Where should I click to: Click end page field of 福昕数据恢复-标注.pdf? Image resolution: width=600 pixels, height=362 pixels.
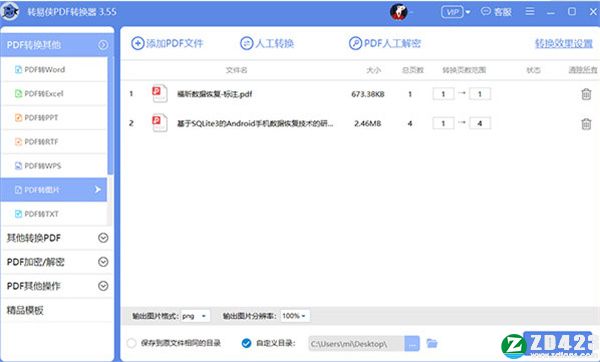pyautogui.click(x=480, y=94)
